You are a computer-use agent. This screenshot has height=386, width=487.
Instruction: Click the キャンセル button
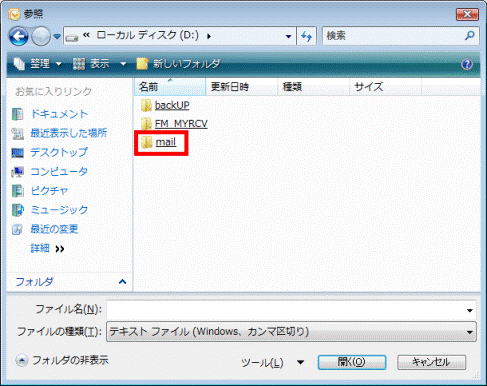coord(431,362)
